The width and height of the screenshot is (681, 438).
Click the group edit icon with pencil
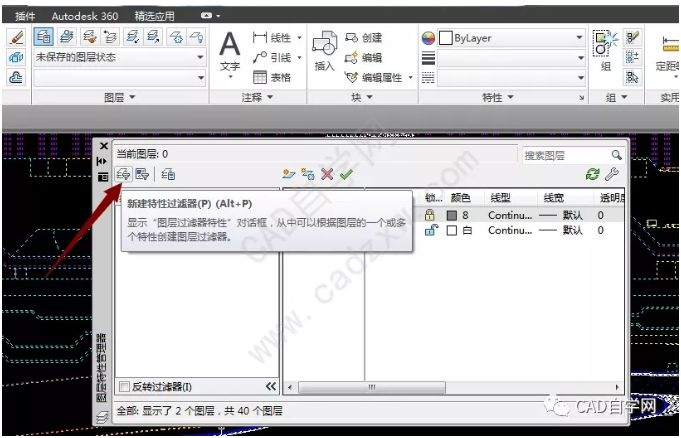pos(632,37)
